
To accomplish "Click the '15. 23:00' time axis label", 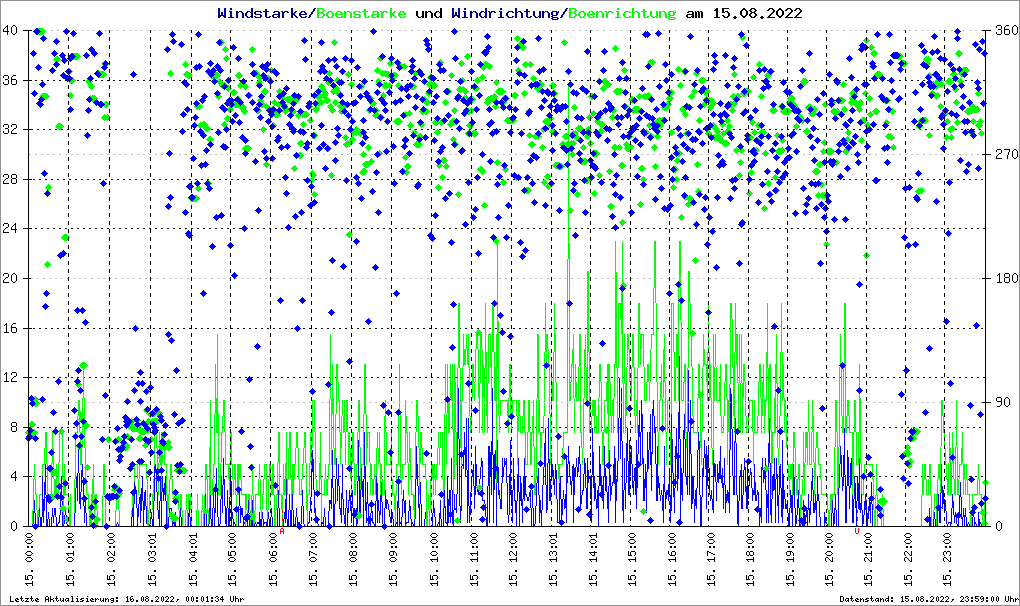I will (949, 562).
